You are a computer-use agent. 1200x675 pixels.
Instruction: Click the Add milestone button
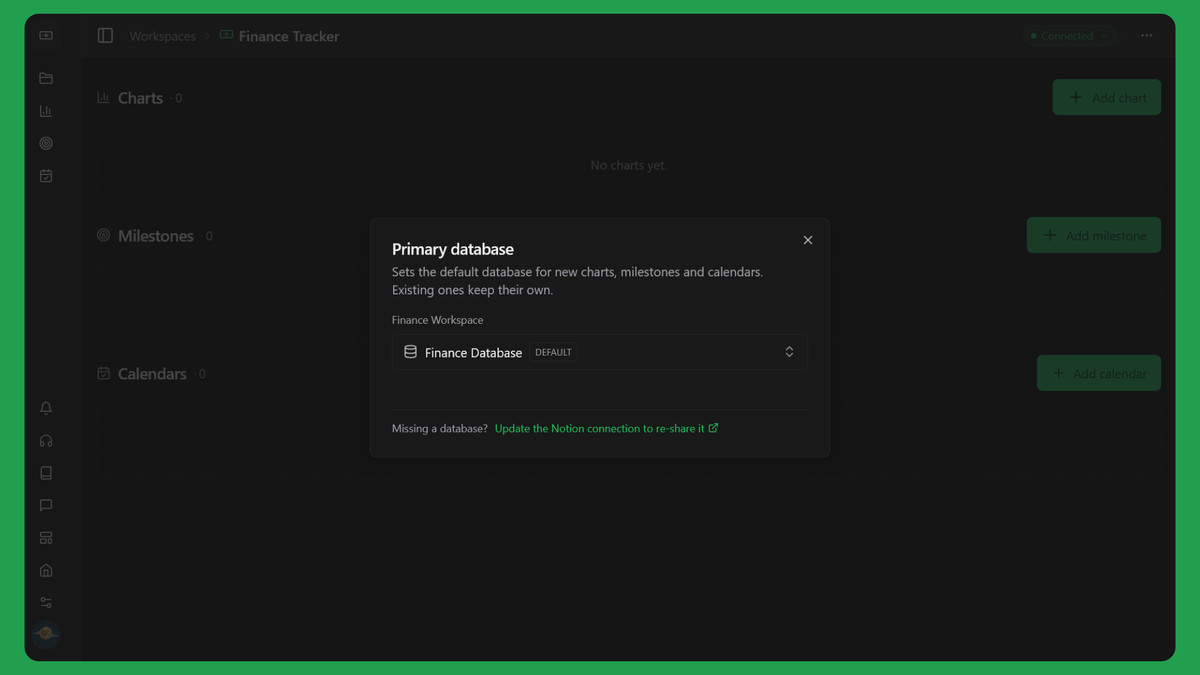[1094, 235]
